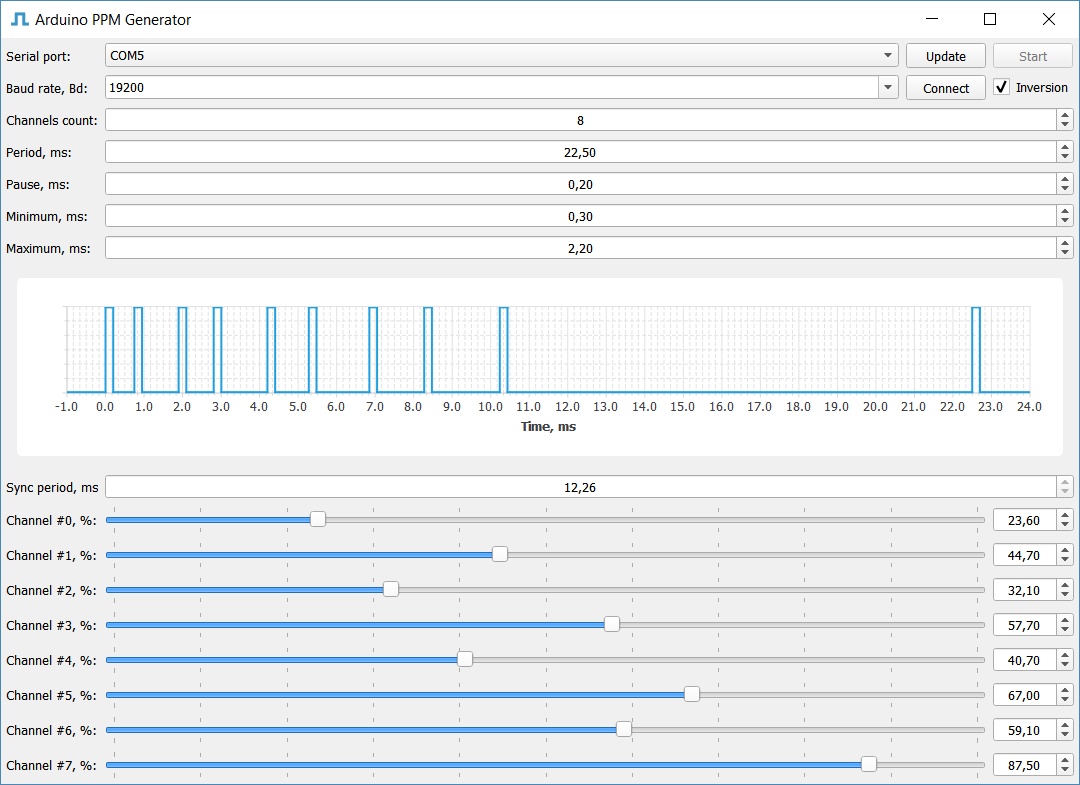Increase Period ms with up arrow
Screen dimensions: 1080x785
(1065, 147)
